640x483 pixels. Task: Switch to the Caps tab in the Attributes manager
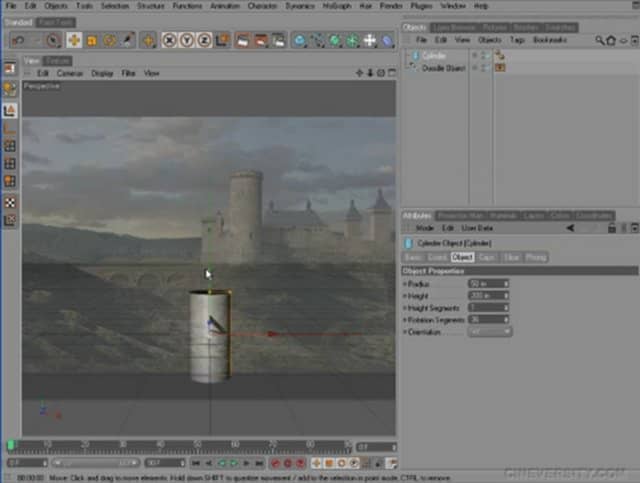[x=487, y=257]
